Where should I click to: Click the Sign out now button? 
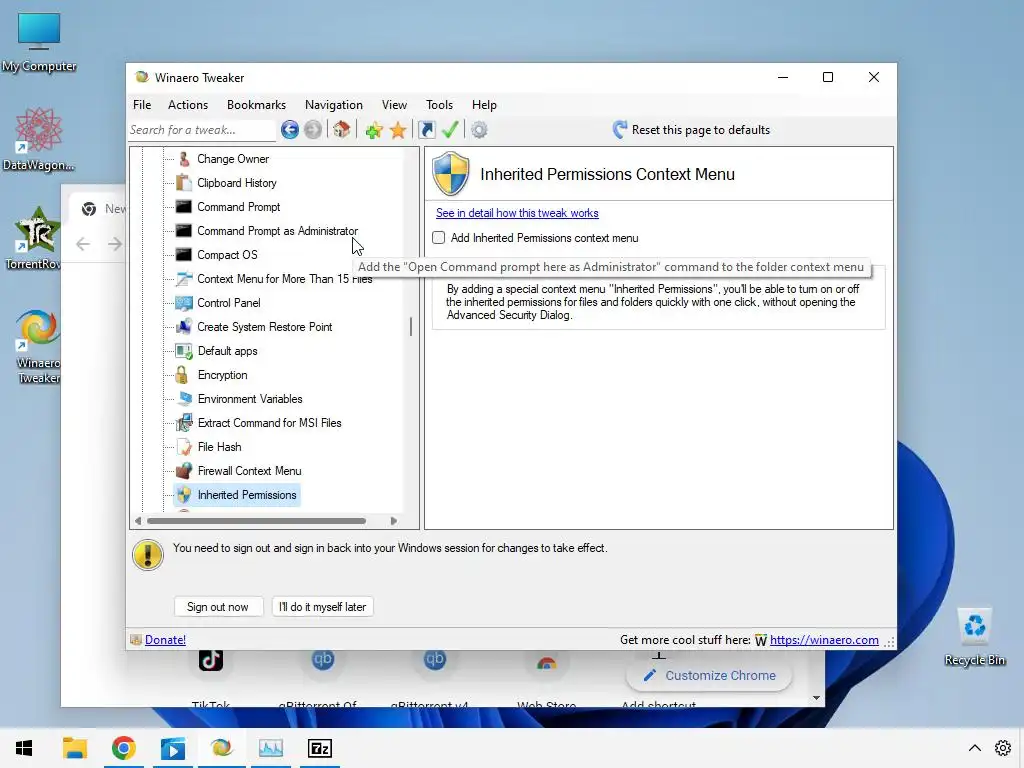pos(218,607)
